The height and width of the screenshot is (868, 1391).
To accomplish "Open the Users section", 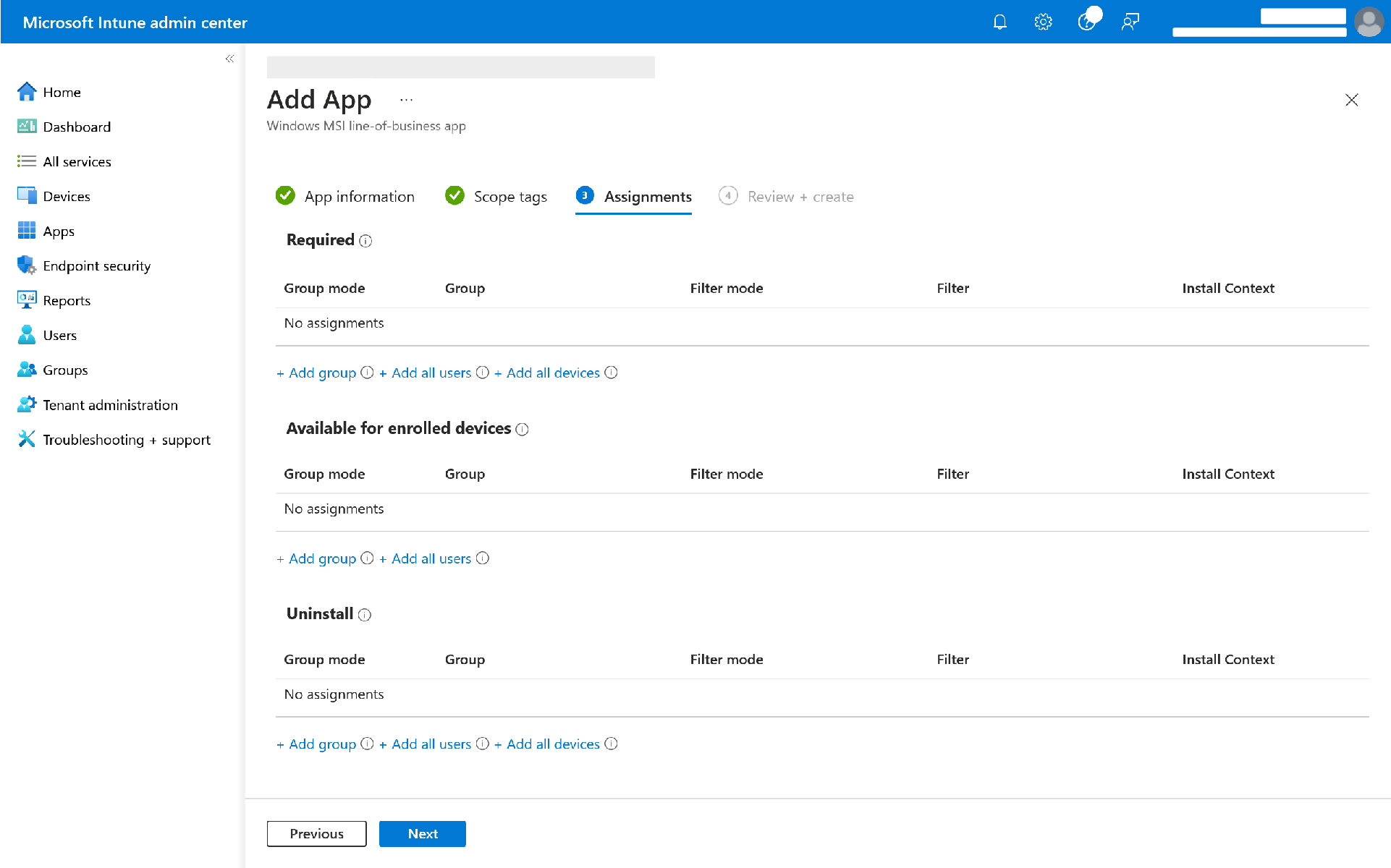I will pyautogui.click(x=60, y=335).
